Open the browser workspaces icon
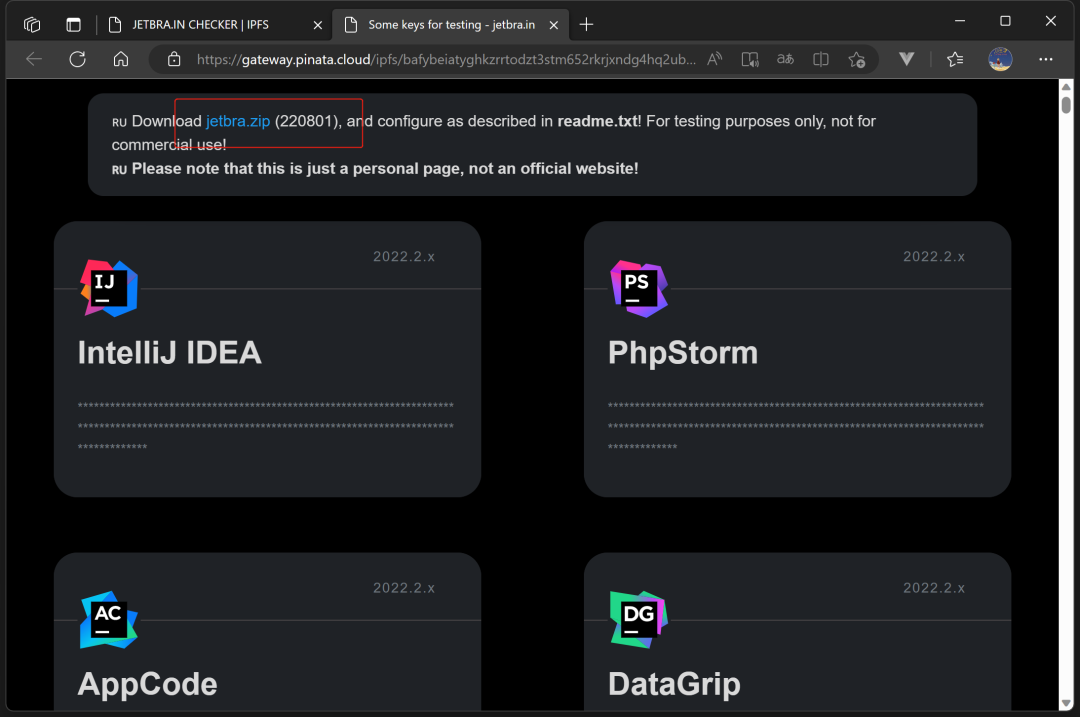The image size is (1080, 717). coord(32,25)
